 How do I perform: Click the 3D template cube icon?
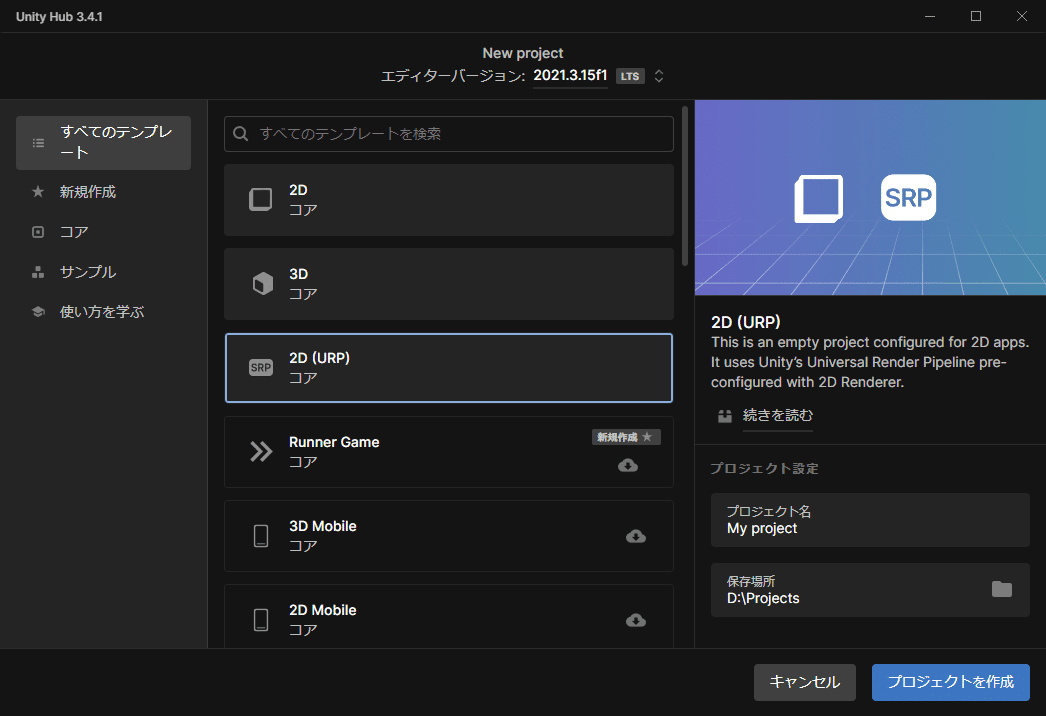pyautogui.click(x=262, y=284)
